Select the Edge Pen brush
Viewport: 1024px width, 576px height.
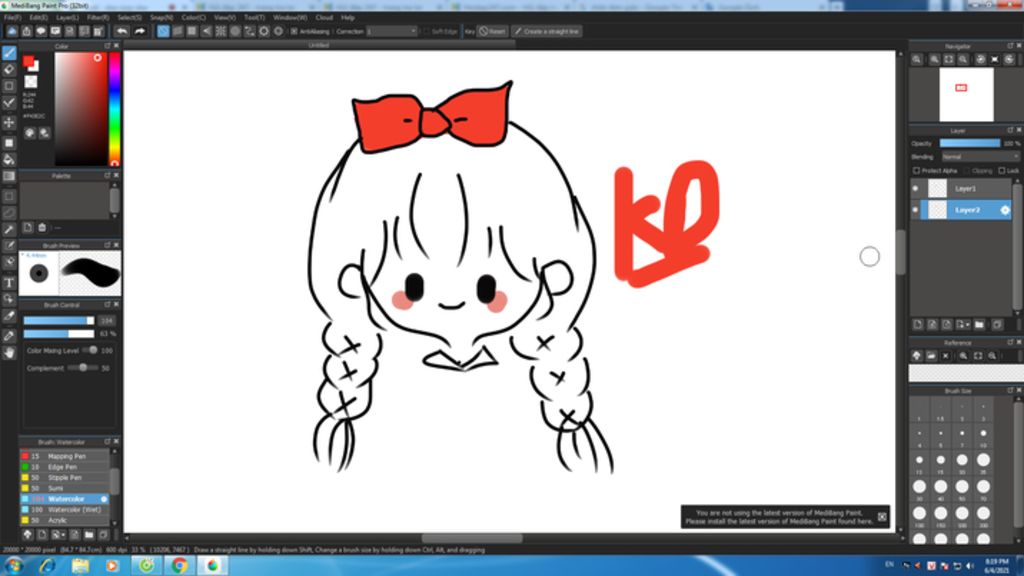click(64, 467)
